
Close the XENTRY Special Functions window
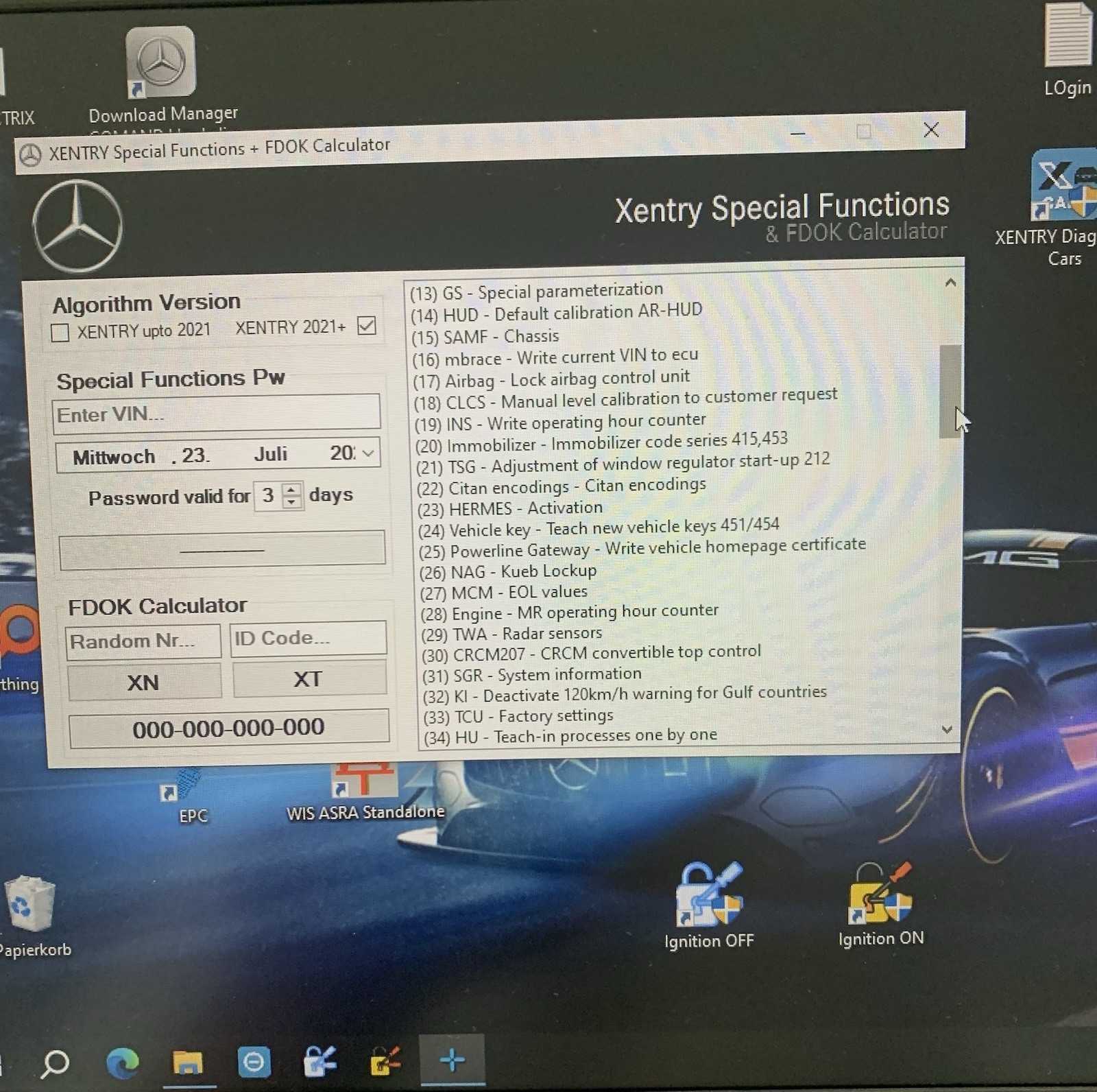tap(930, 130)
